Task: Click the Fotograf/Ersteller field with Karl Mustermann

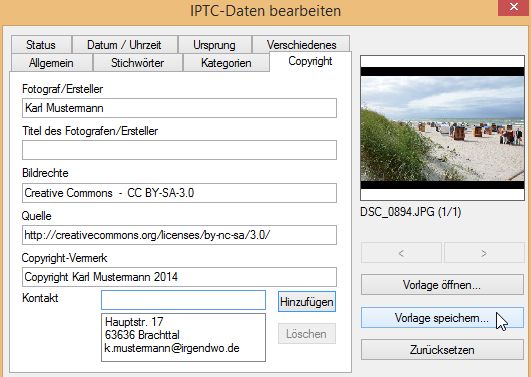Action: point(179,108)
